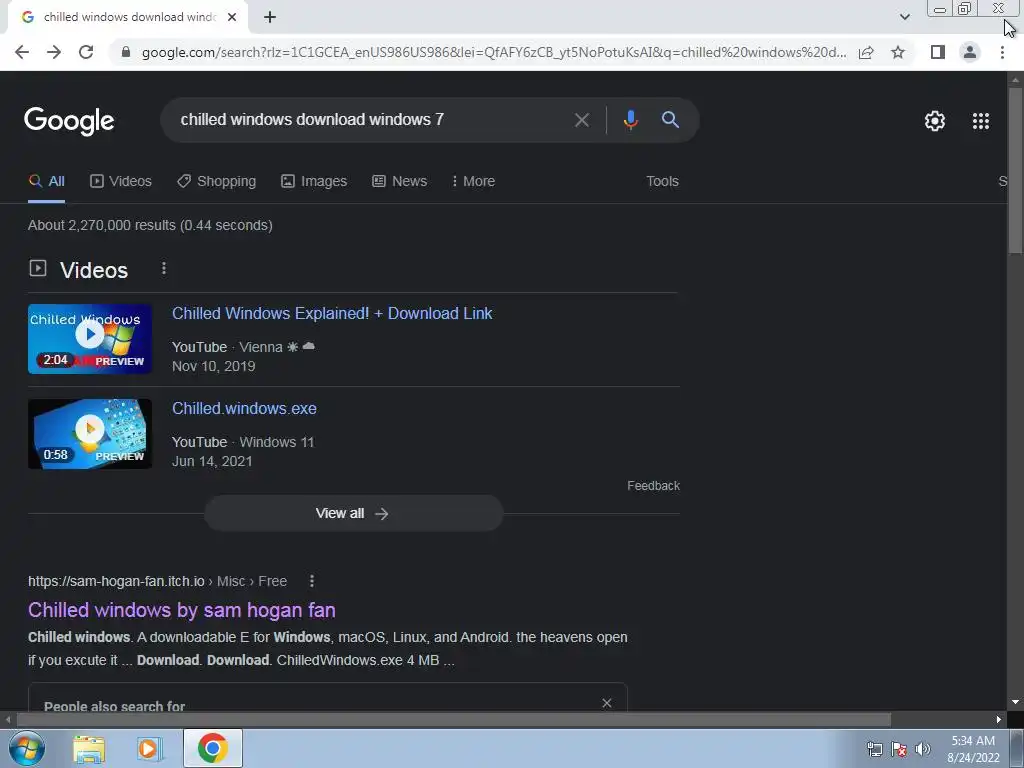Image resolution: width=1024 pixels, height=768 pixels.
Task: Switch to the News tab
Action: [x=400, y=182]
